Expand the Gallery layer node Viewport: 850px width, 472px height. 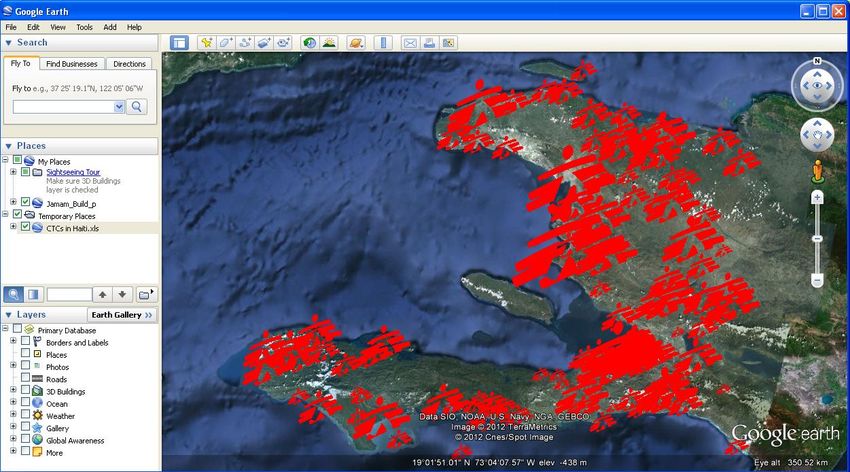tap(13, 426)
